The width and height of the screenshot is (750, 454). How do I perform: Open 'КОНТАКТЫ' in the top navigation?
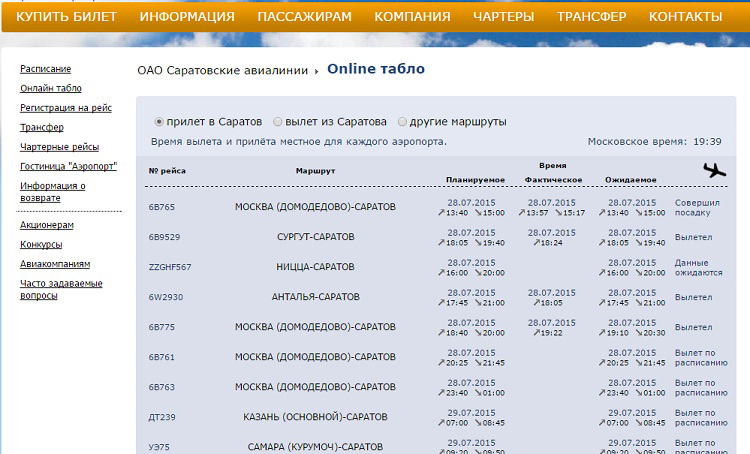pos(685,17)
